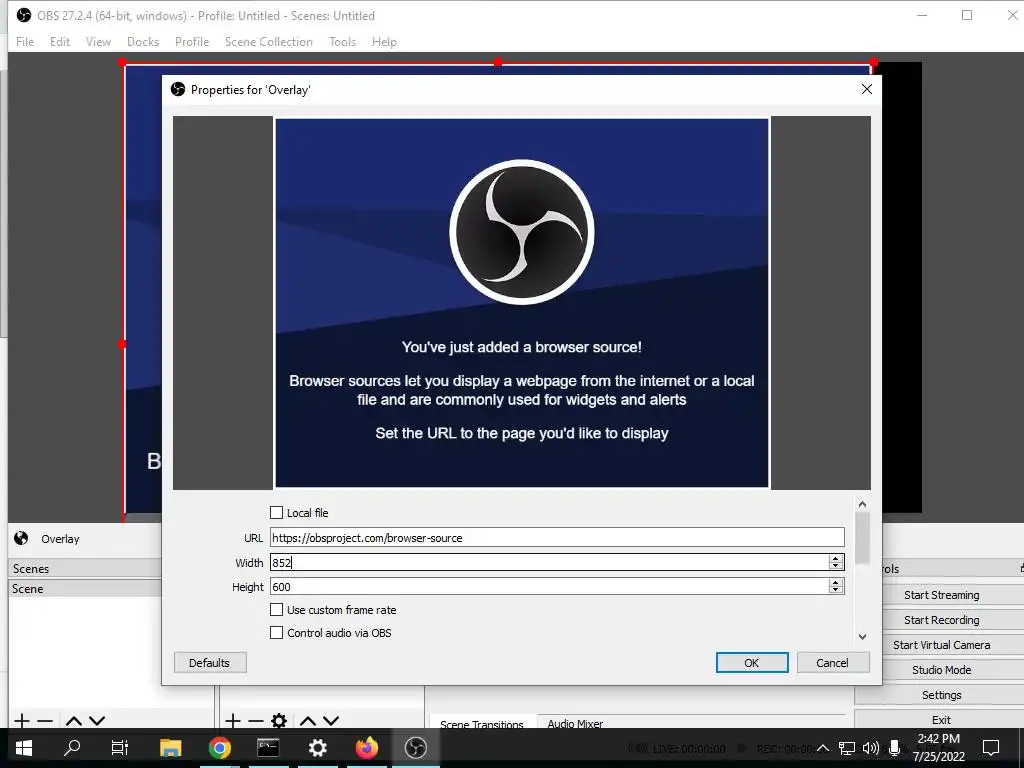
Task: Open the Docks menu
Action: [143, 41]
